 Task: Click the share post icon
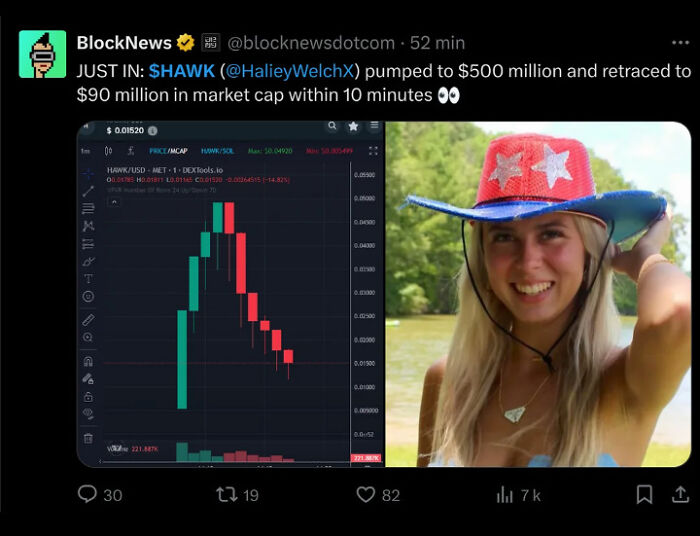point(681,494)
